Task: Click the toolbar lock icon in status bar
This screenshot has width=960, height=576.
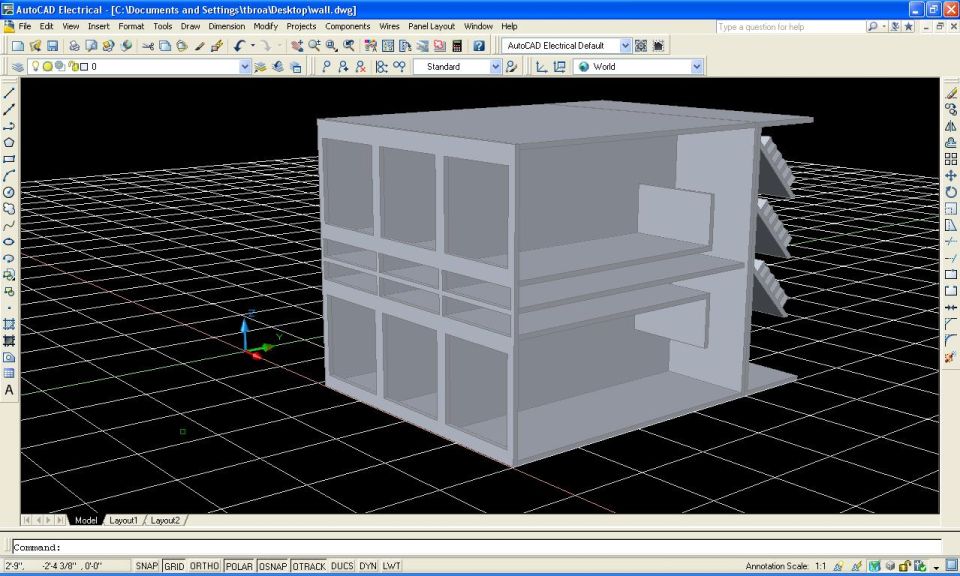Action: (x=903, y=566)
